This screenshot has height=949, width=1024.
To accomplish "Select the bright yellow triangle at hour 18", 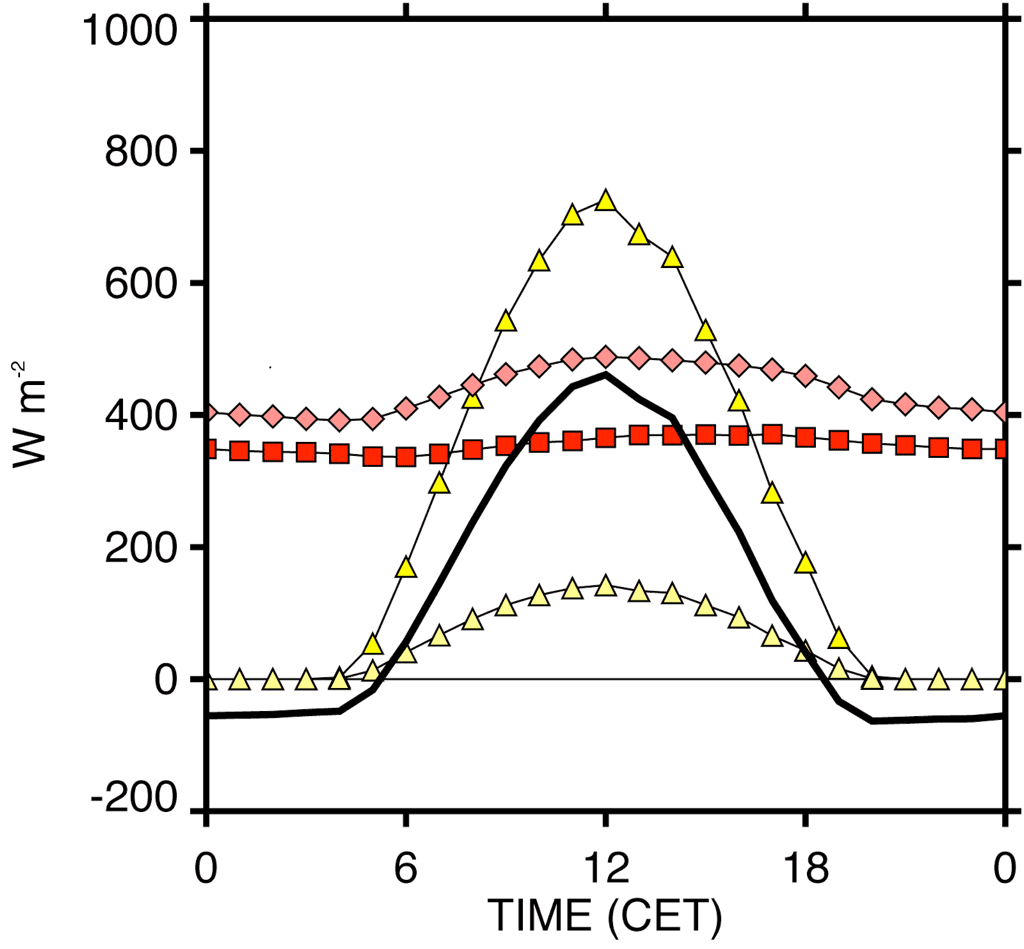I will pyautogui.click(x=805, y=564).
